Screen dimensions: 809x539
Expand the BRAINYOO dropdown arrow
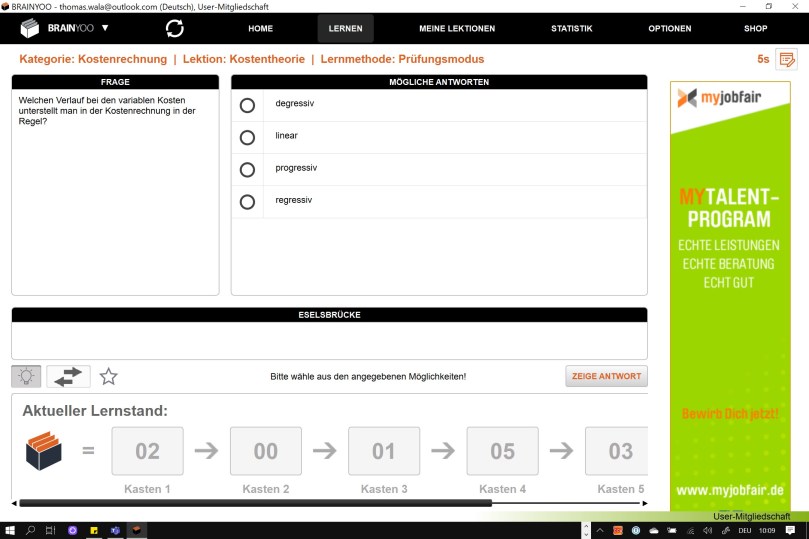105,28
